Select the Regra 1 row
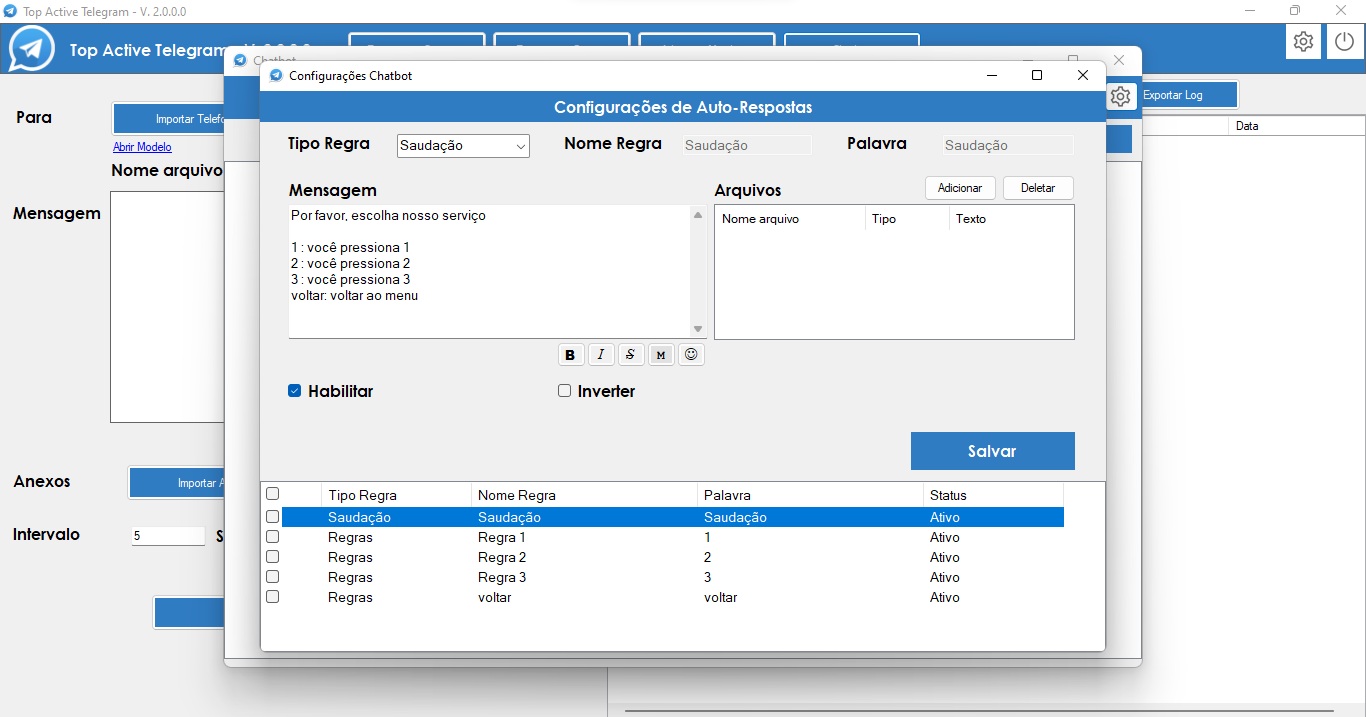1366x717 pixels. (x=672, y=537)
